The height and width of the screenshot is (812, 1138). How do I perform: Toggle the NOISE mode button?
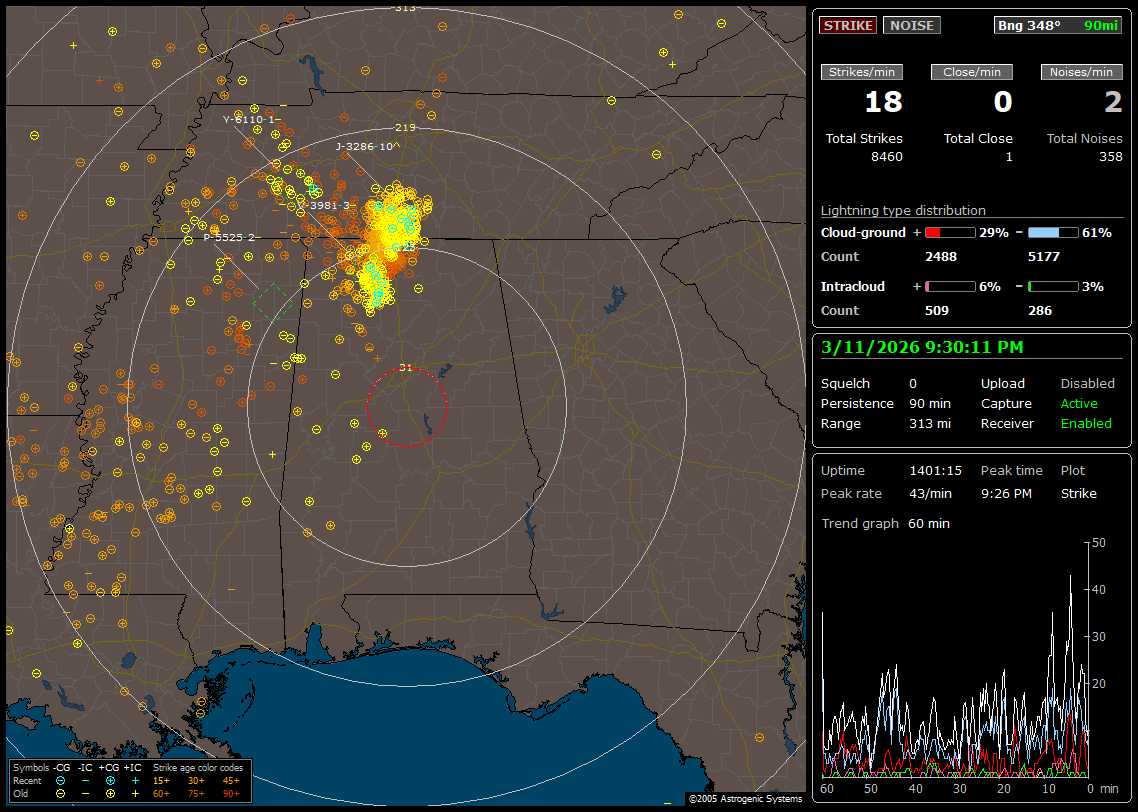pos(912,25)
